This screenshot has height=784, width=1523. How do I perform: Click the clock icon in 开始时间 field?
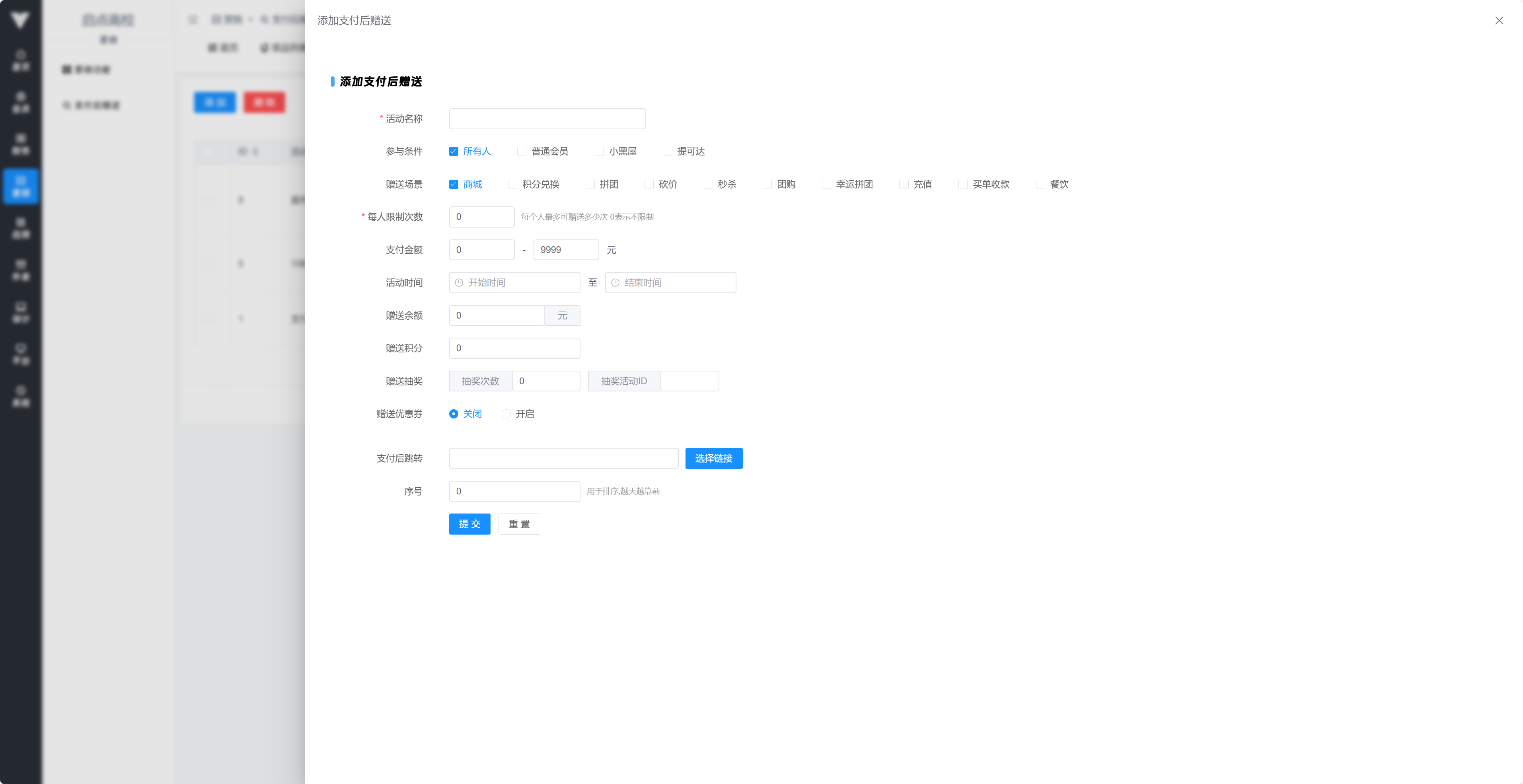point(459,283)
